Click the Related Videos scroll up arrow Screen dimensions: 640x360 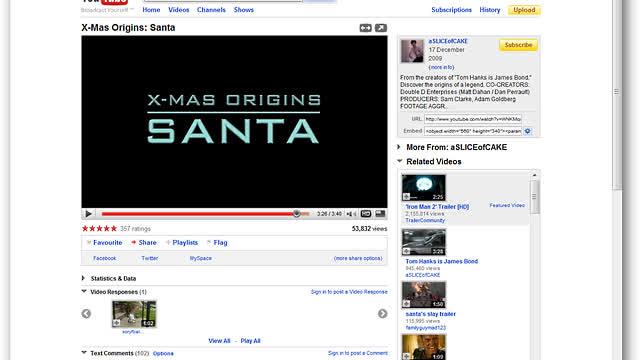click(x=534, y=175)
